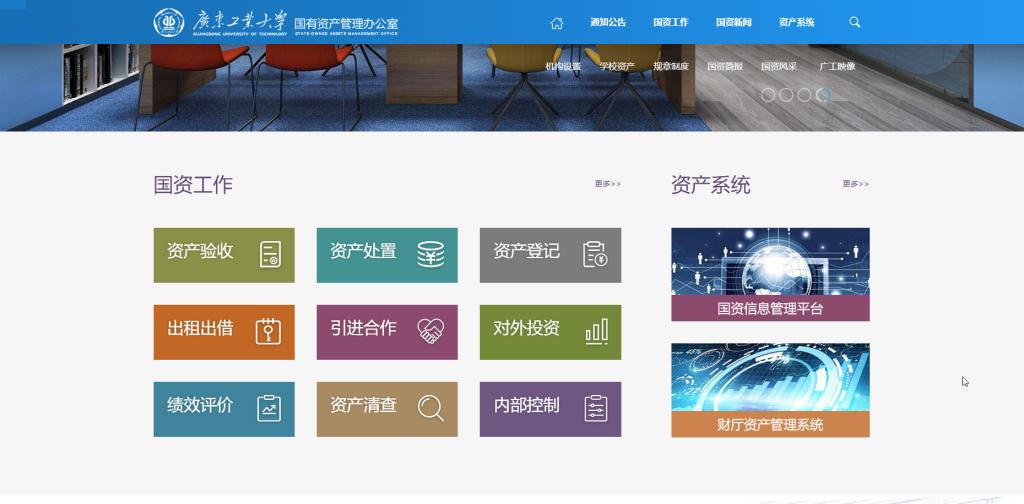Image resolution: width=1024 pixels, height=504 pixels.
Task: Open the 国资新闻 menu item
Action: (733, 23)
